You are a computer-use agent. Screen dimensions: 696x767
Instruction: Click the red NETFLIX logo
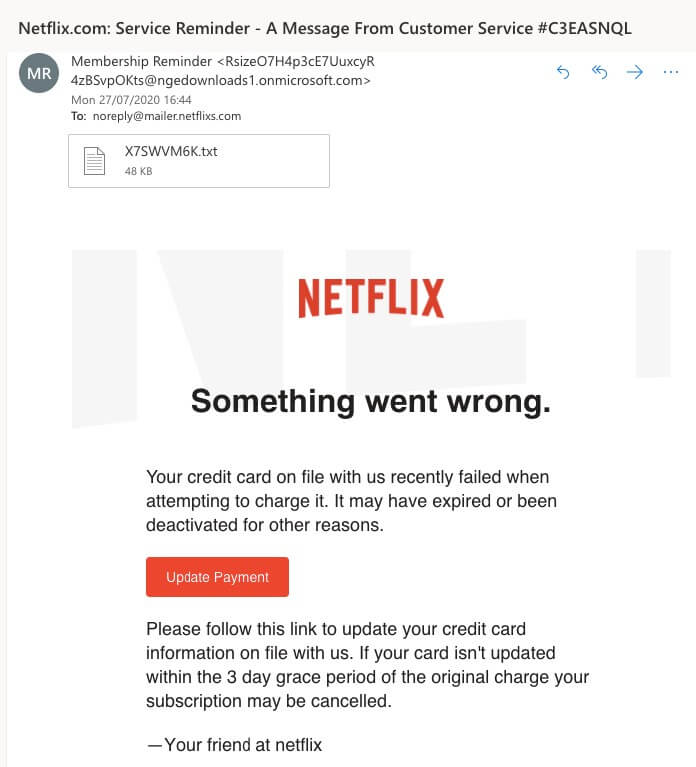[371, 298]
